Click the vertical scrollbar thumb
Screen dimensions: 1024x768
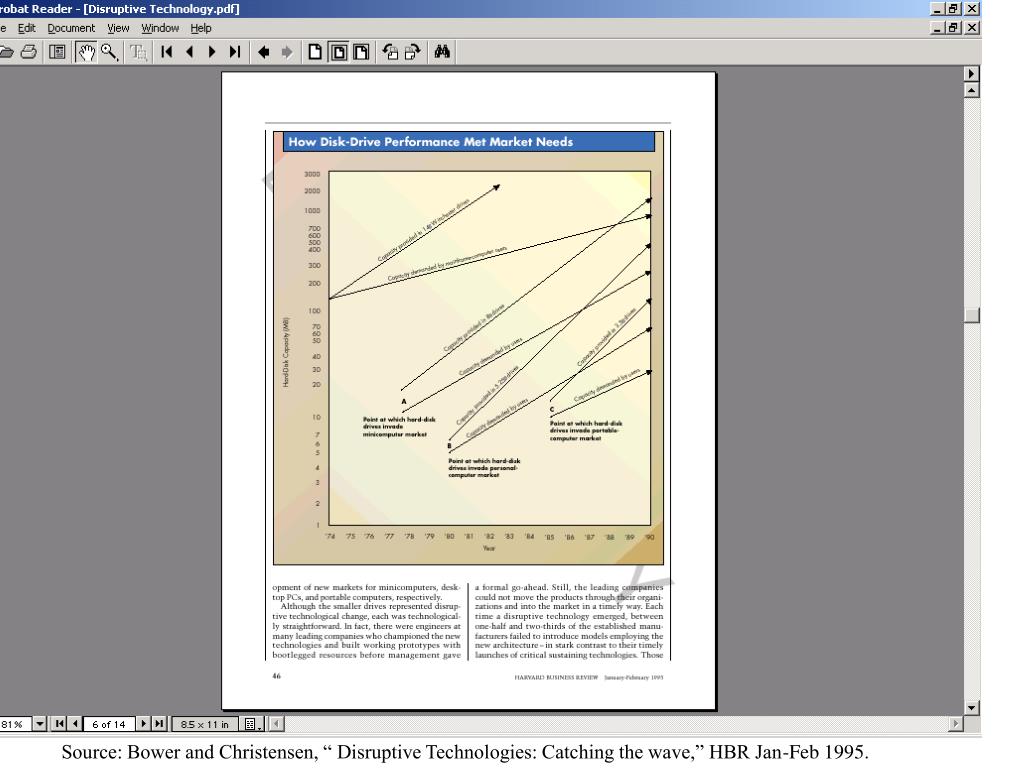972,315
